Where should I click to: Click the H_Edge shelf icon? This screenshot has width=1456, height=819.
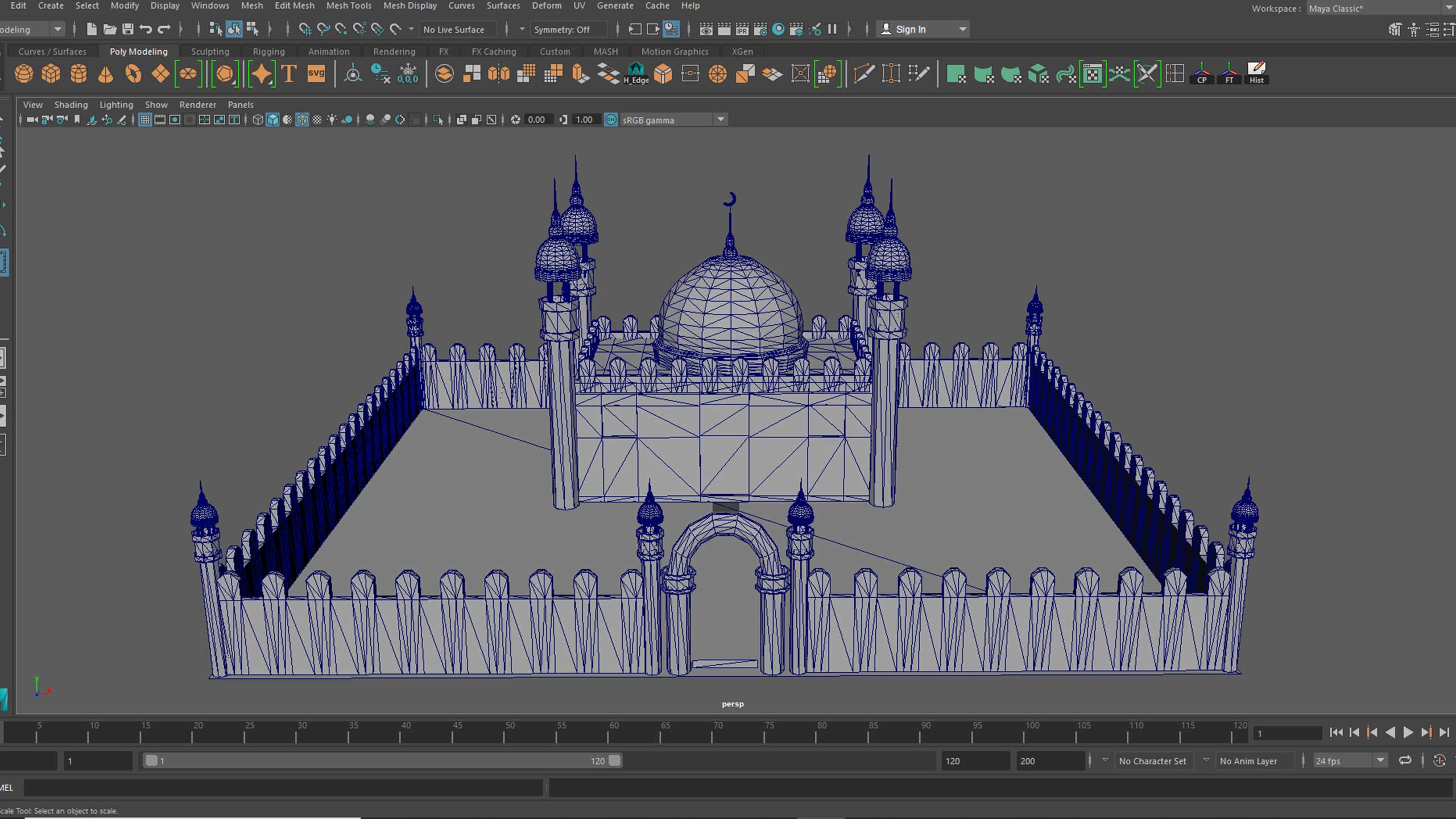coord(635,74)
